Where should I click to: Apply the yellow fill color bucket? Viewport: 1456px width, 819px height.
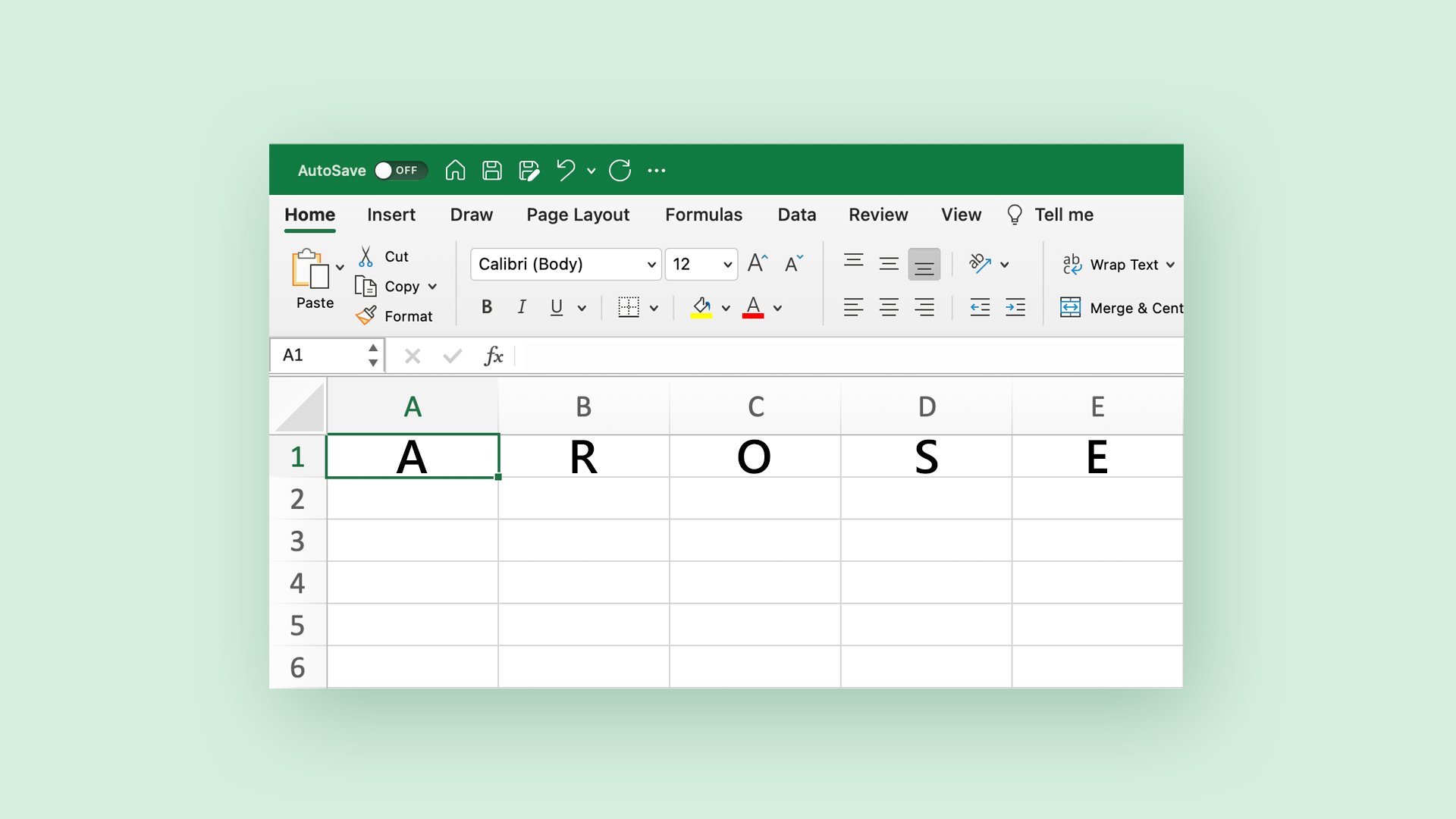pyautogui.click(x=701, y=307)
